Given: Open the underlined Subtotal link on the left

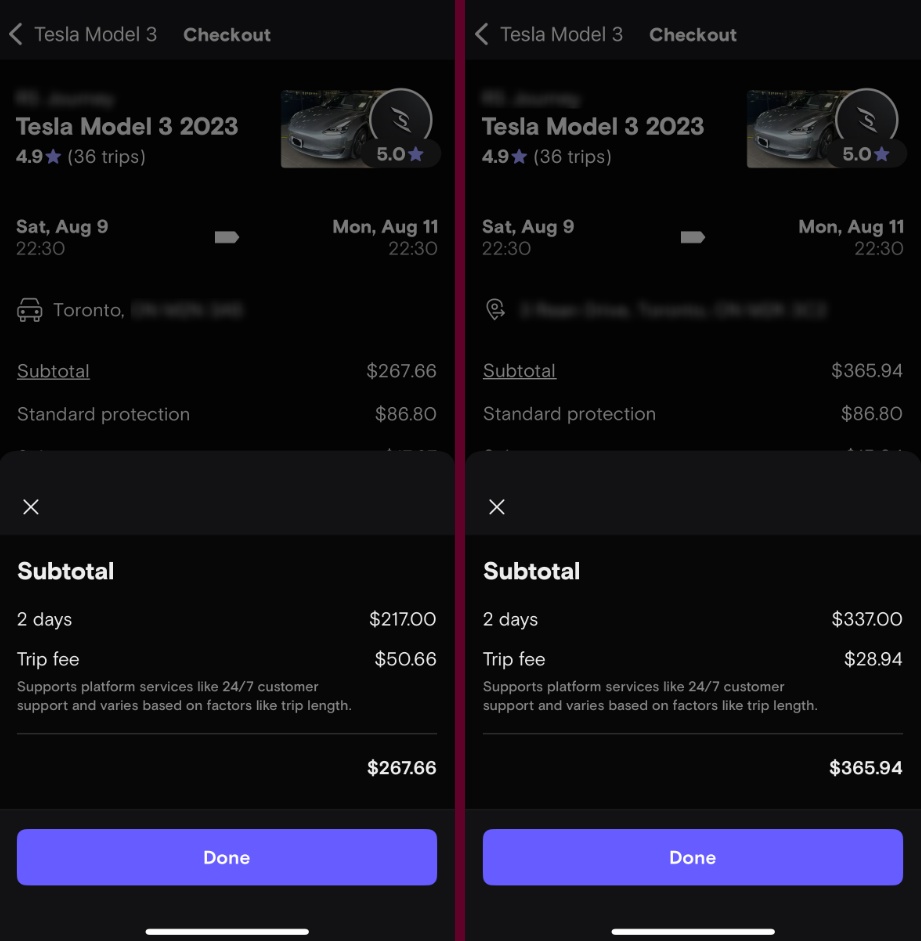Looking at the screenshot, I should 53,371.
